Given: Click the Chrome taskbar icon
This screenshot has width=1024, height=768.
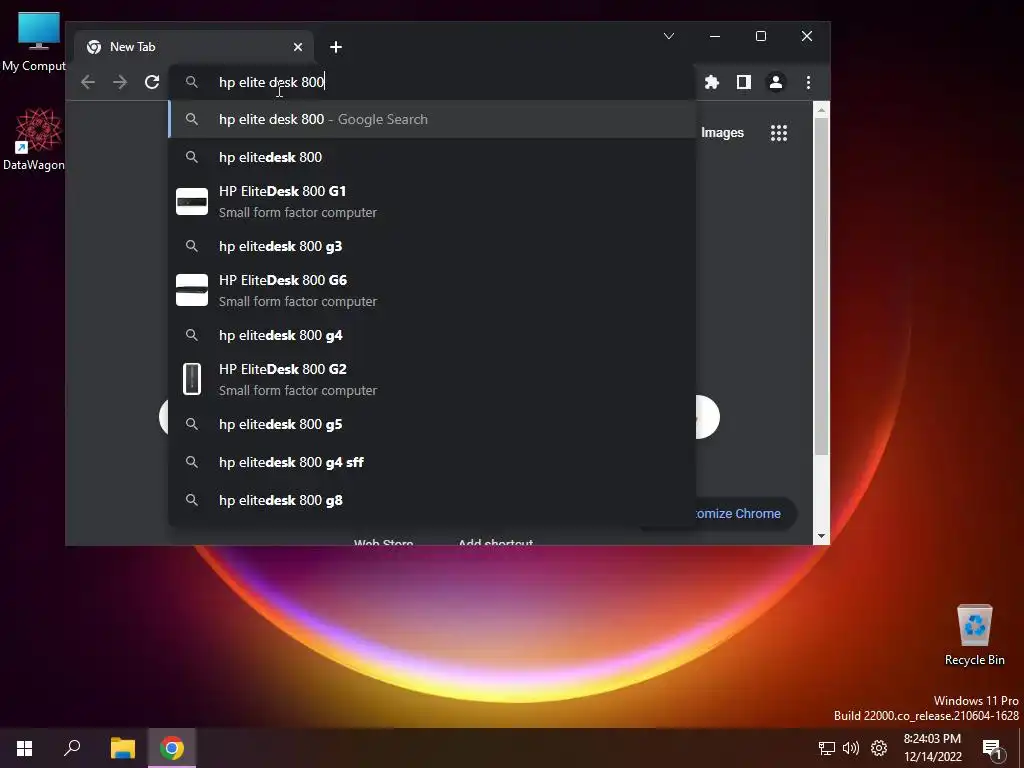Looking at the screenshot, I should 172,748.
